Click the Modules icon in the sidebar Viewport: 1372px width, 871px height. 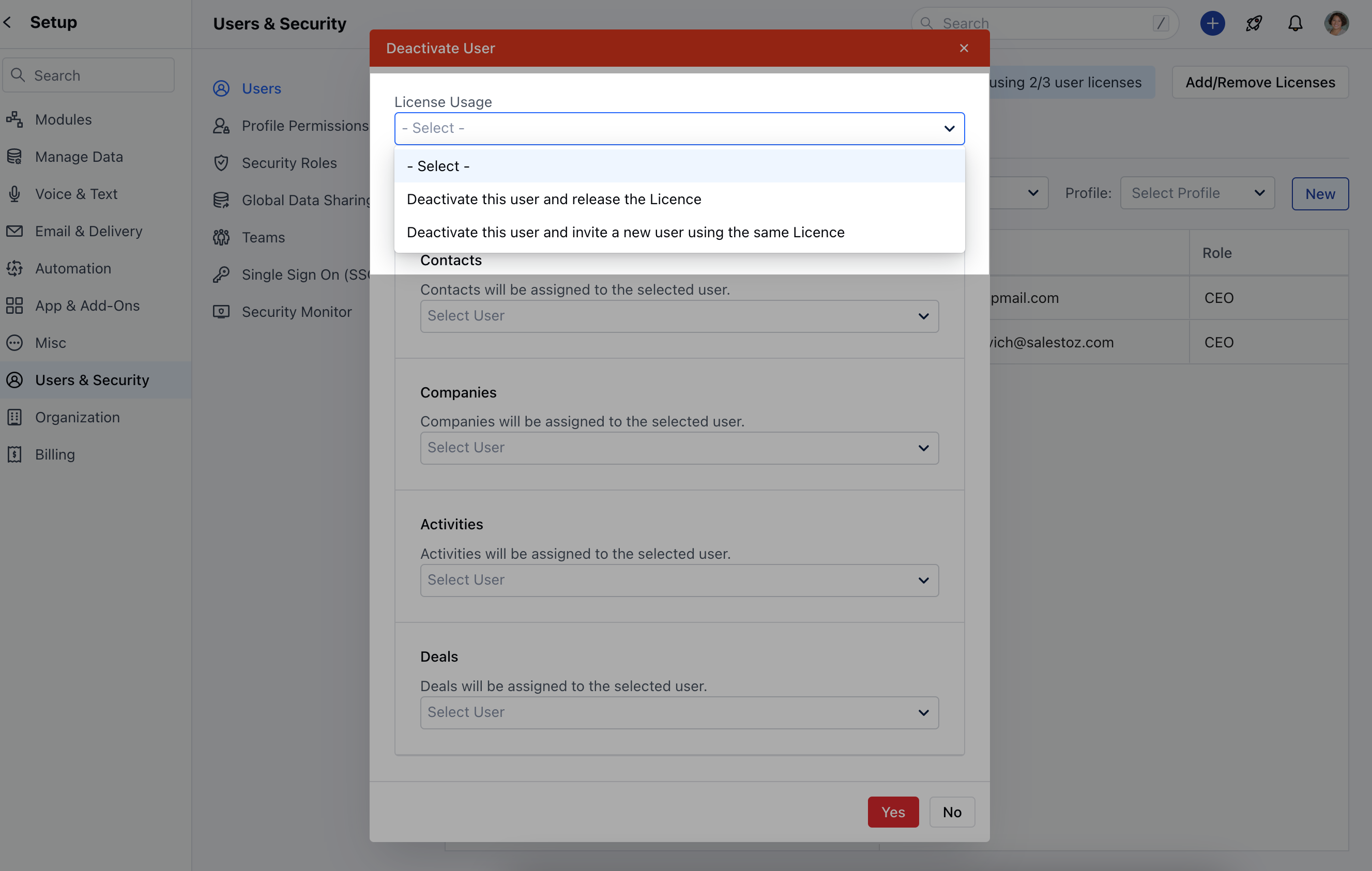point(14,119)
